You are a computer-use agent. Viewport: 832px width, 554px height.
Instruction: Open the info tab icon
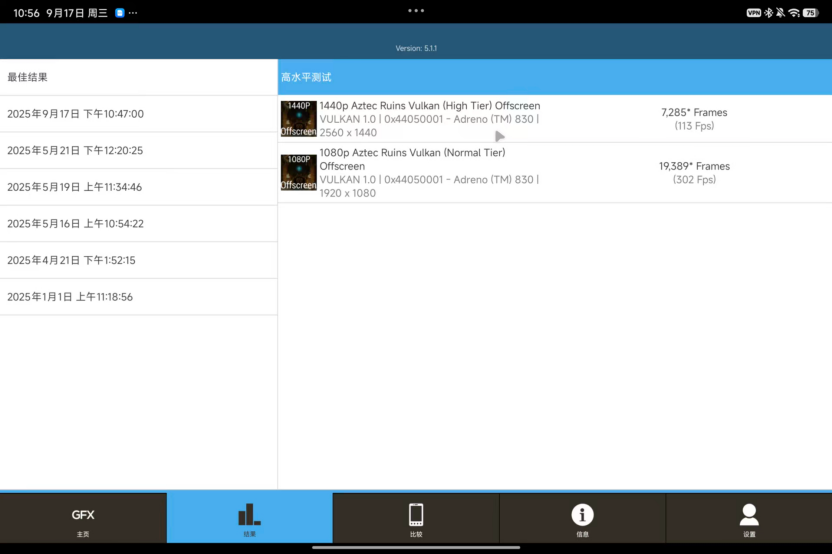pos(582,515)
